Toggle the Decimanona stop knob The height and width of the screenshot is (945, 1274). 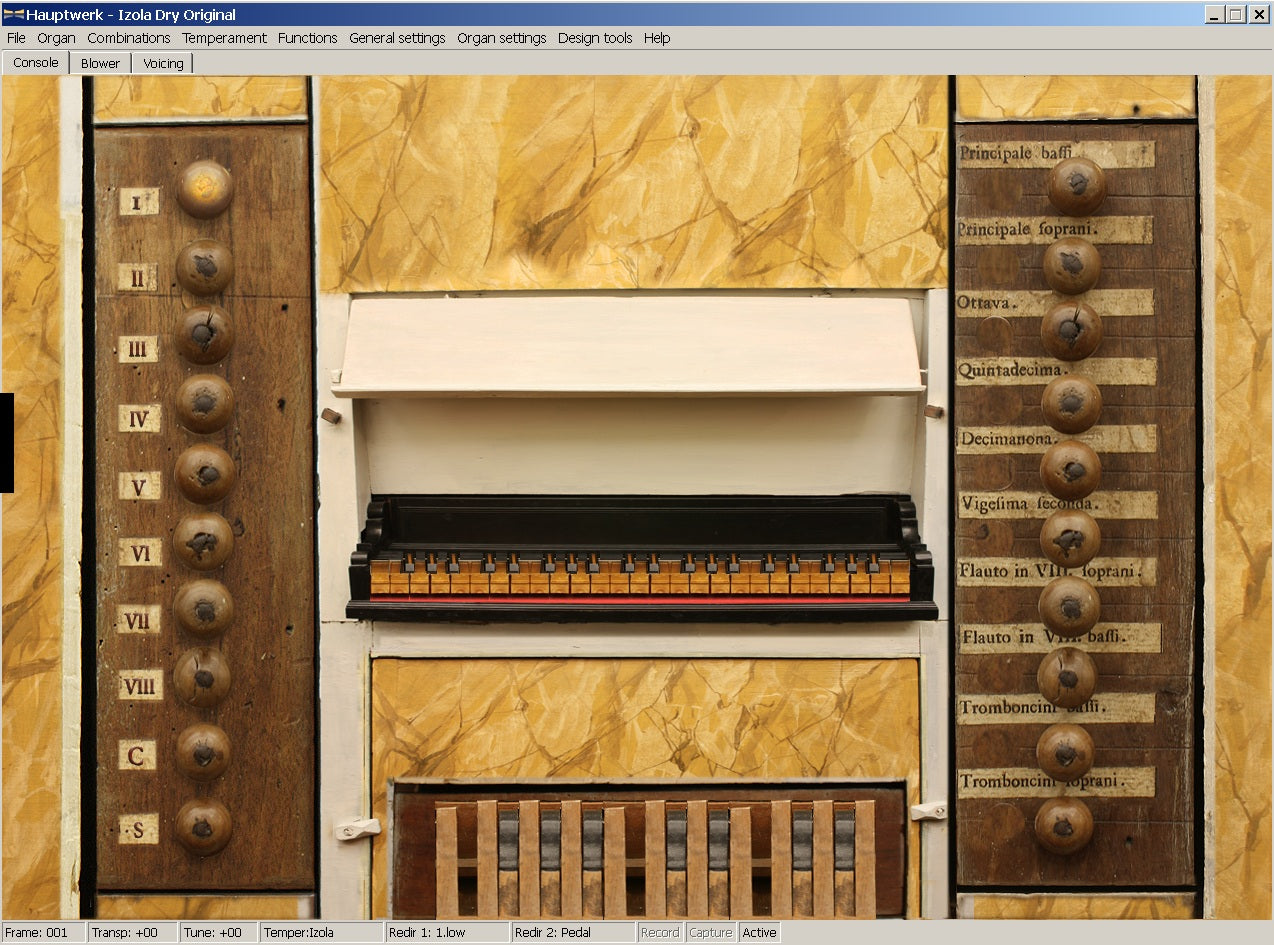[x=1070, y=470]
